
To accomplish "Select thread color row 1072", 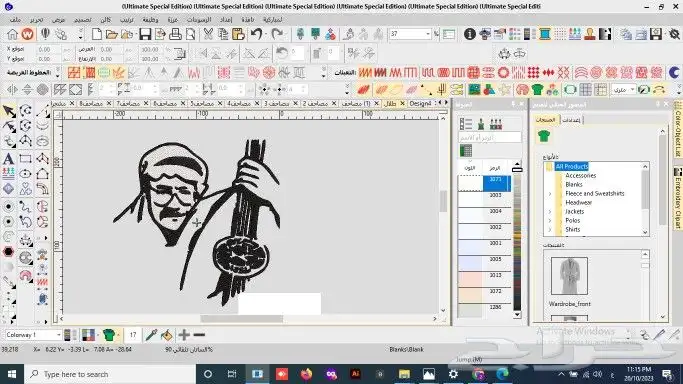I will [x=484, y=295].
